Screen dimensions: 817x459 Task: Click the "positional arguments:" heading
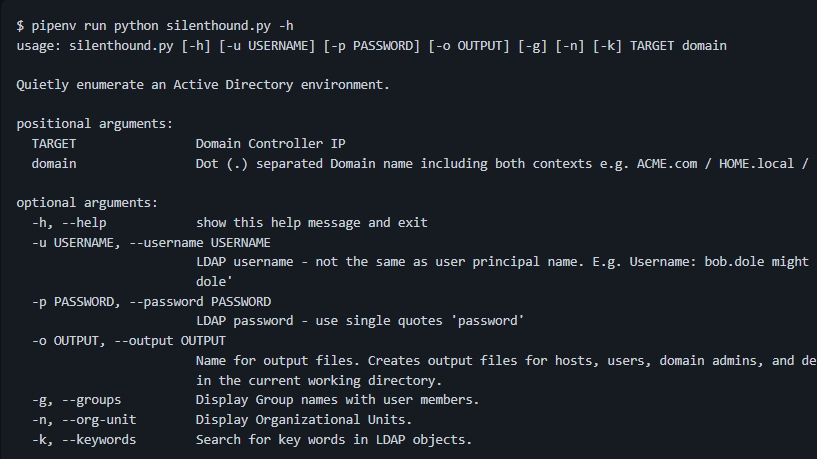[94, 124]
